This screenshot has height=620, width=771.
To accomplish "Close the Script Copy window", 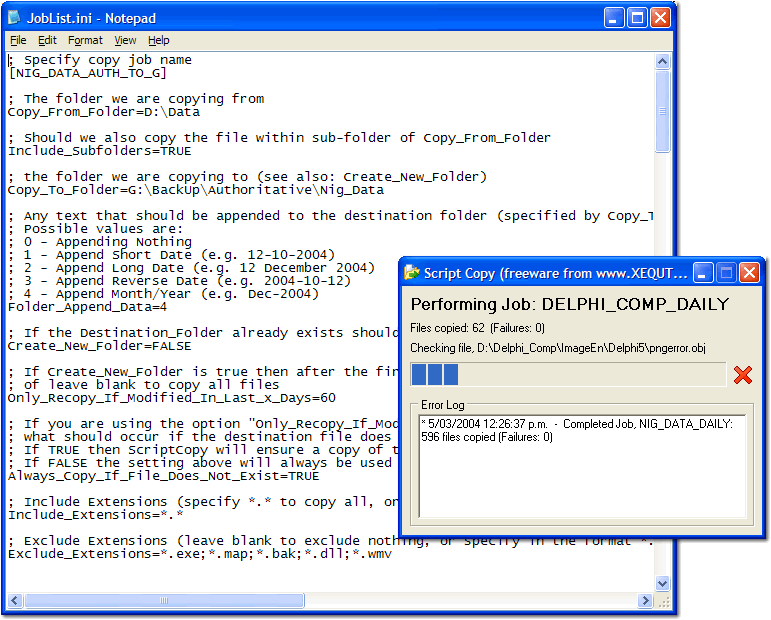I will (x=749, y=272).
